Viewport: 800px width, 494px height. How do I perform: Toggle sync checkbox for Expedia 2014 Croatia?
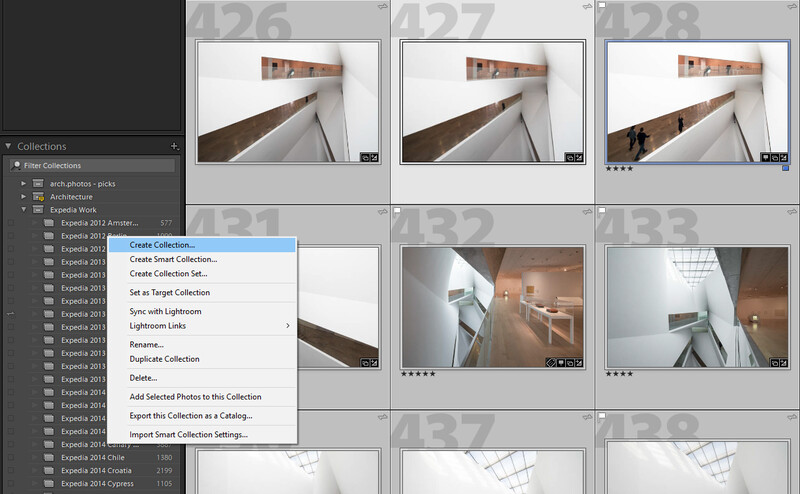[x=11, y=471]
